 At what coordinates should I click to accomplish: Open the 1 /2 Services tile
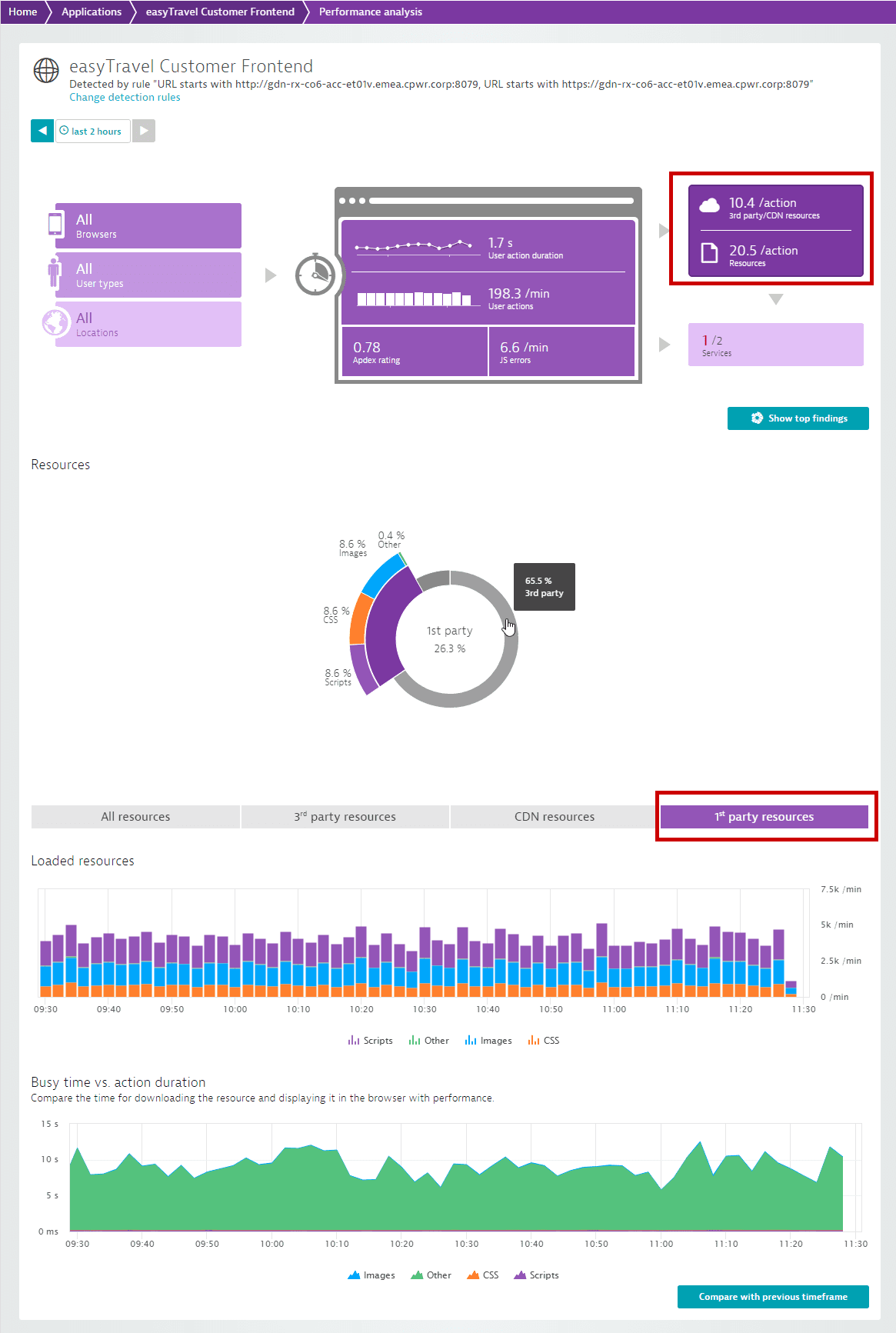tap(776, 345)
